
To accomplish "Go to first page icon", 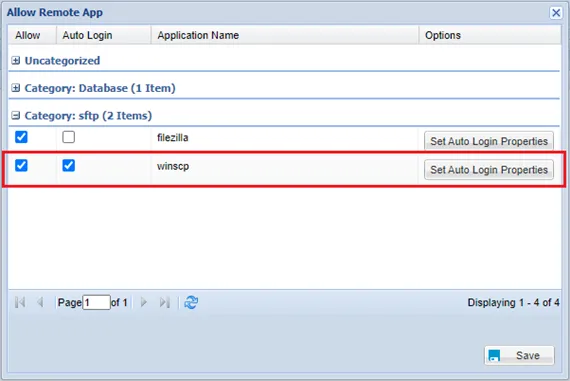I will [x=20, y=302].
